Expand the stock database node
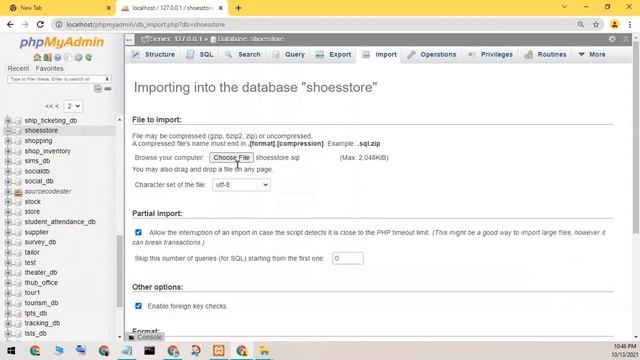Screen dimensions: 640x360 (8, 202)
